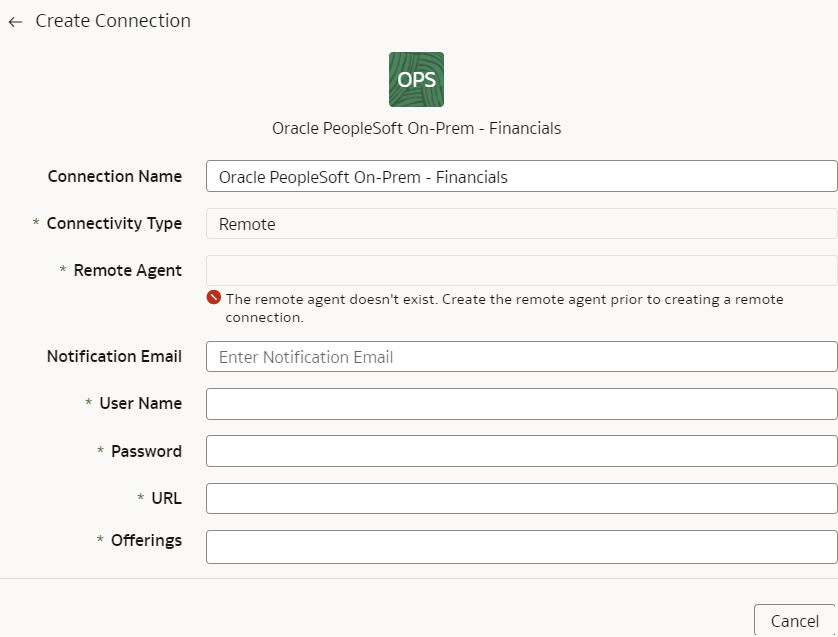Click the green OPS adapter icon
The width and height of the screenshot is (838, 637).
click(x=416, y=78)
